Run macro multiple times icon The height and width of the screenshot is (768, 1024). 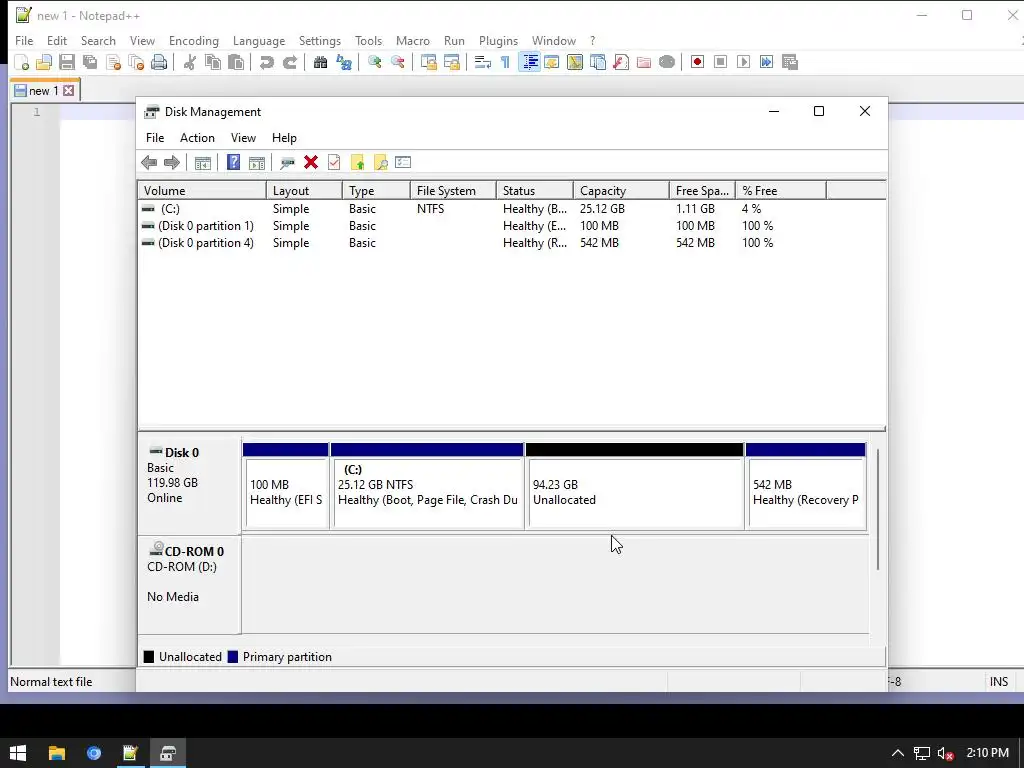pyautogui.click(x=766, y=62)
